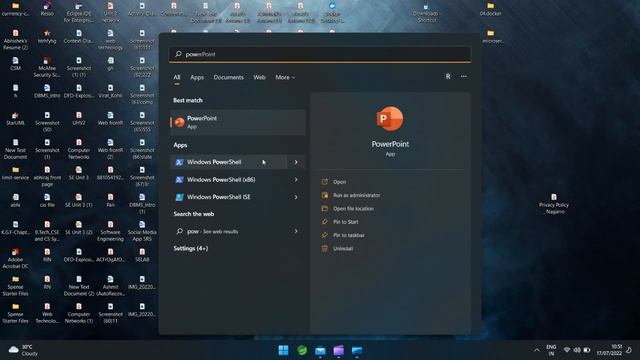Image resolution: width=640 pixels, height=360 pixels.
Task: Select Screenshot (90) desktop file
Action: [x=47, y=122]
